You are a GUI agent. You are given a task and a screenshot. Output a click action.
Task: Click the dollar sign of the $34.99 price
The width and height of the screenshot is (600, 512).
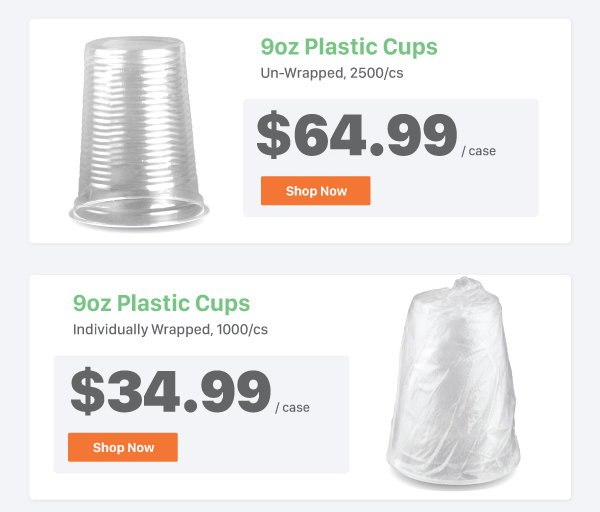(x=87, y=391)
